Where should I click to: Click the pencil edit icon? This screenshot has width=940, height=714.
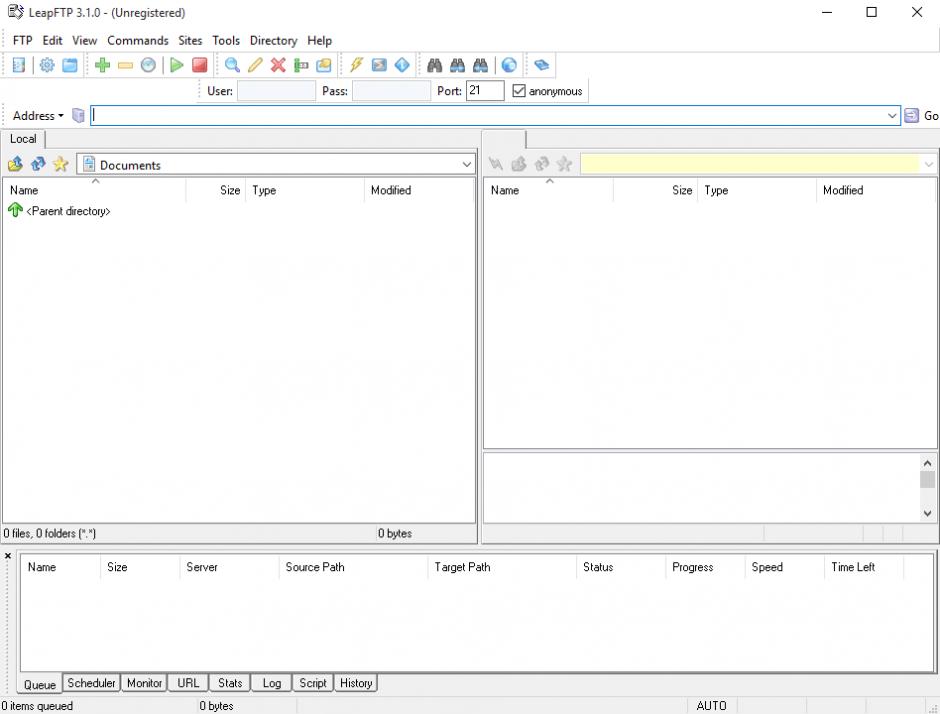(x=255, y=65)
